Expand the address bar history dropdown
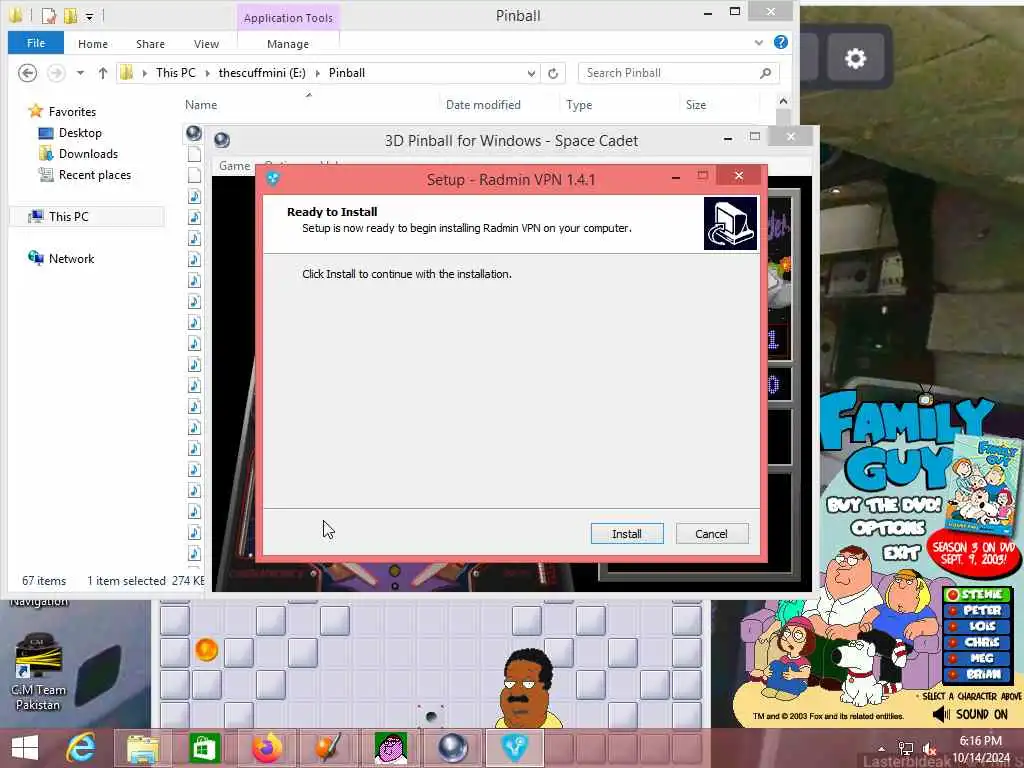The height and width of the screenshot is (768, 1024). coord(531,73)
